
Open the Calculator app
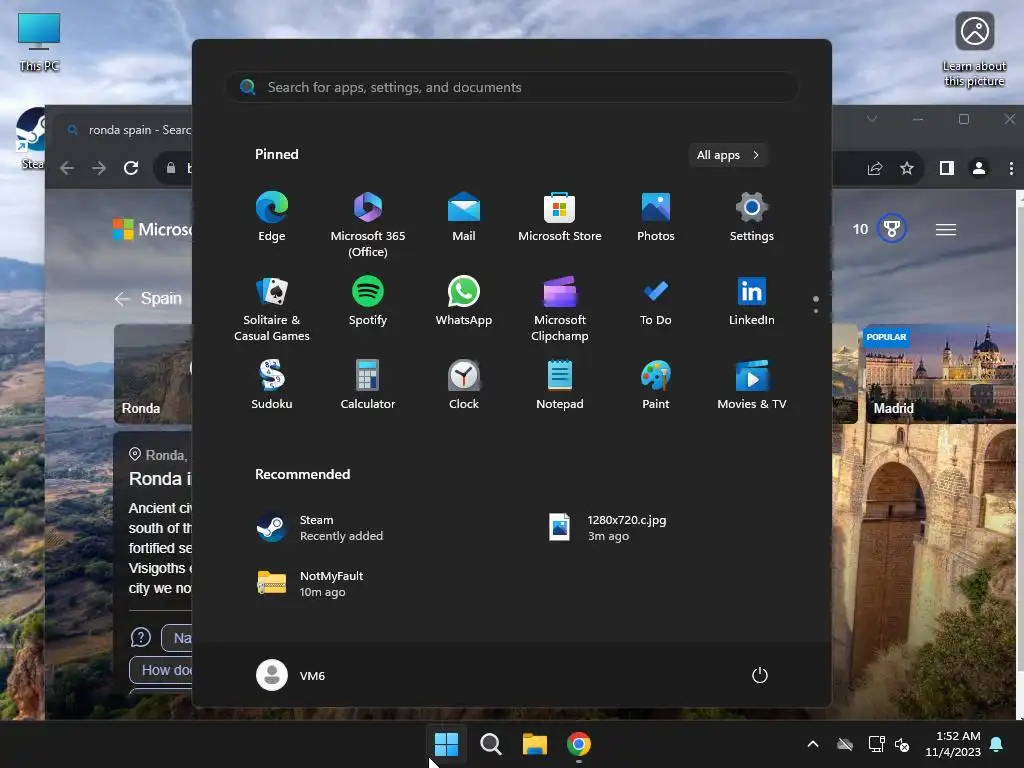(x=368, y=385)
